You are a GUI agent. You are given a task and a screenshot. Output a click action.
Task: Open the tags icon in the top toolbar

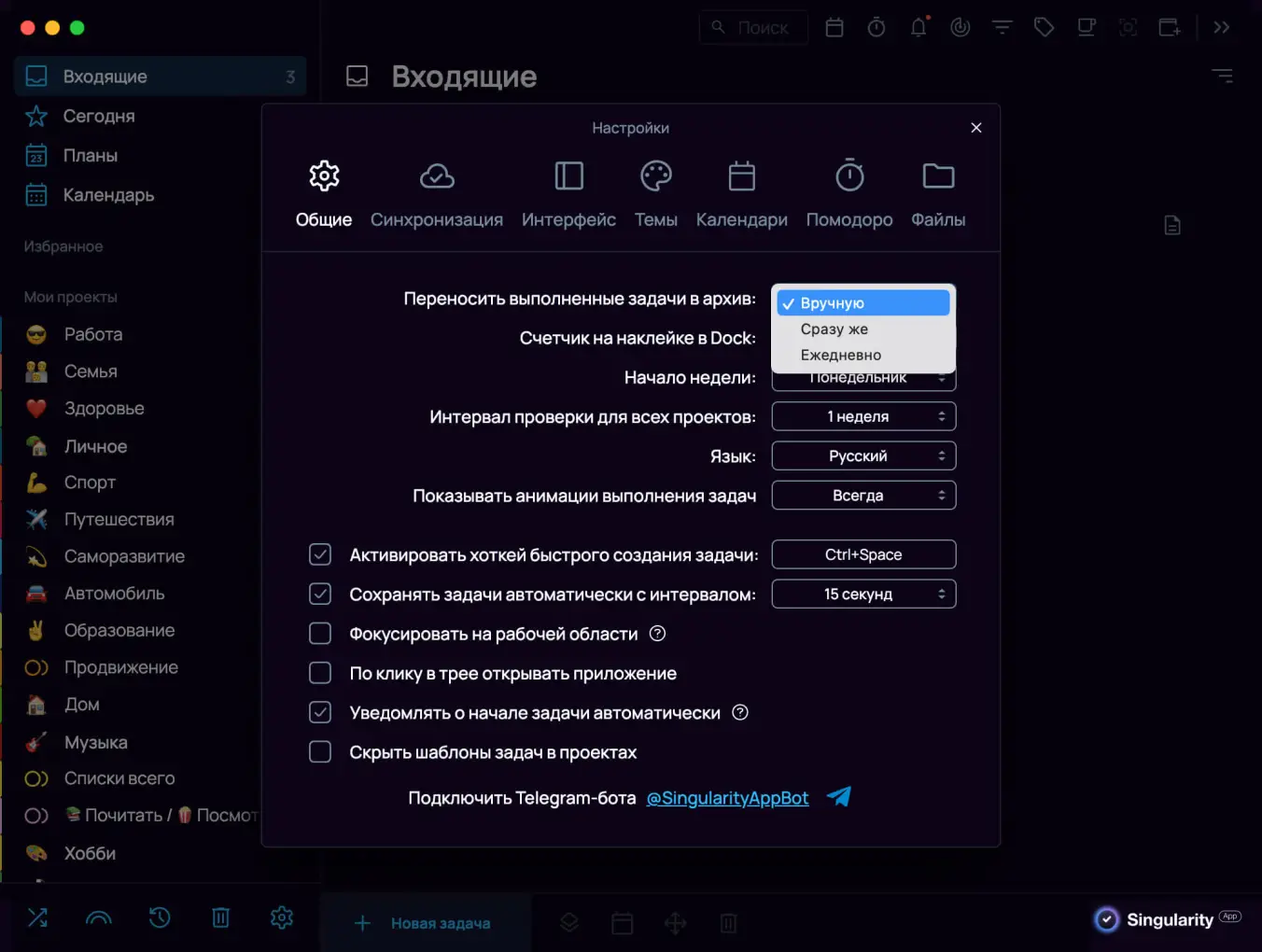point(1044,27)
